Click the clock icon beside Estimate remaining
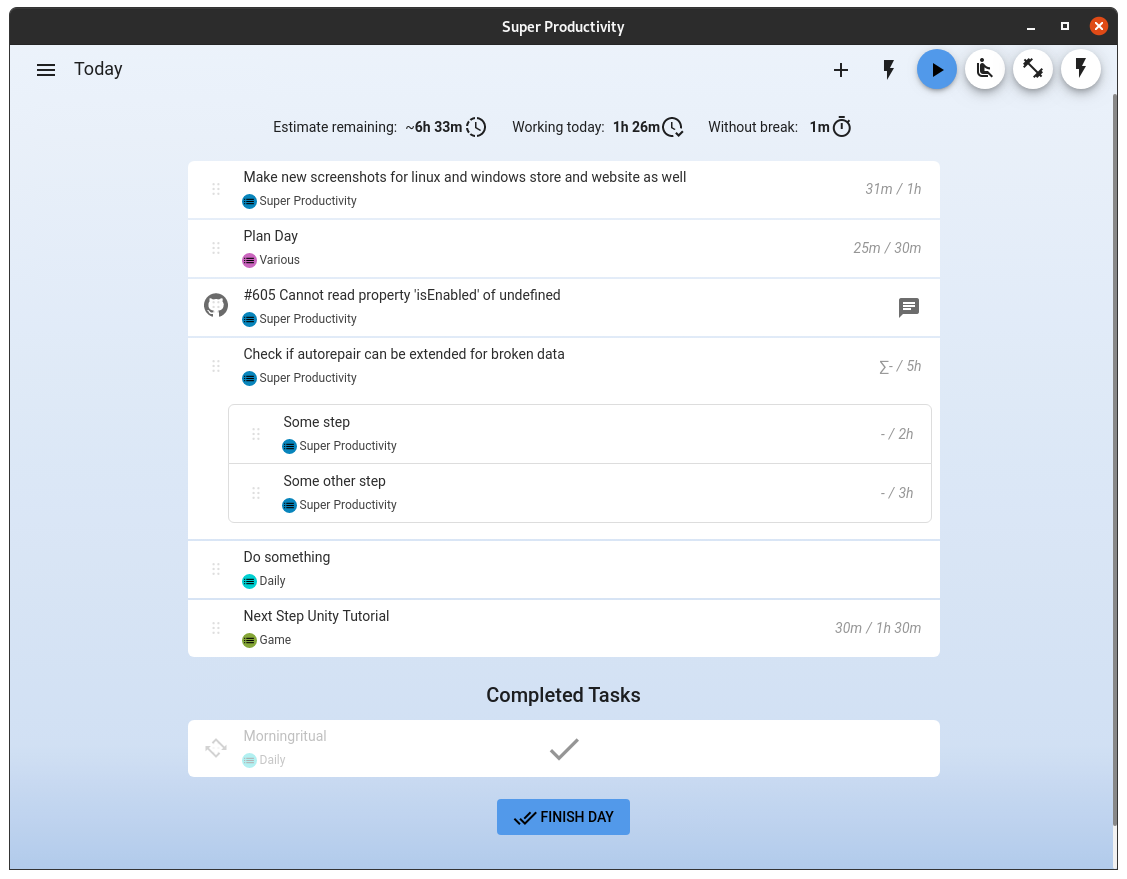 click(x=476, y=127)
